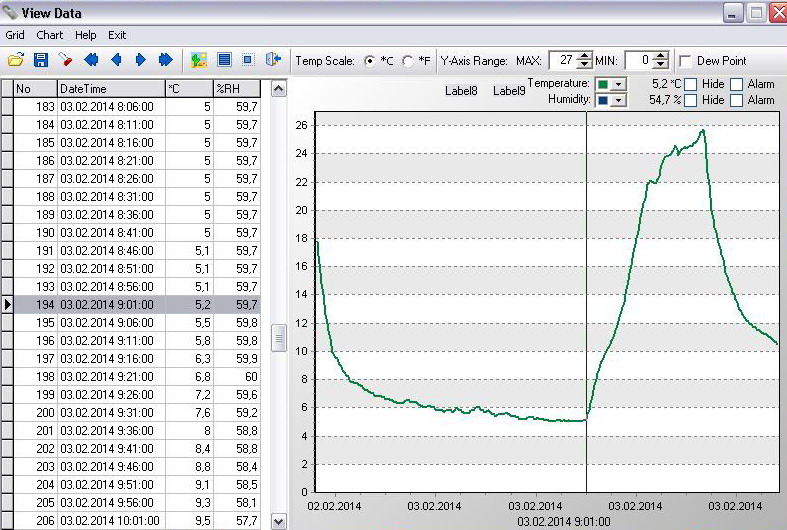Screen dimensions: 787x530
Task: Click the floppy disk save icon
Action: [41, 60]
